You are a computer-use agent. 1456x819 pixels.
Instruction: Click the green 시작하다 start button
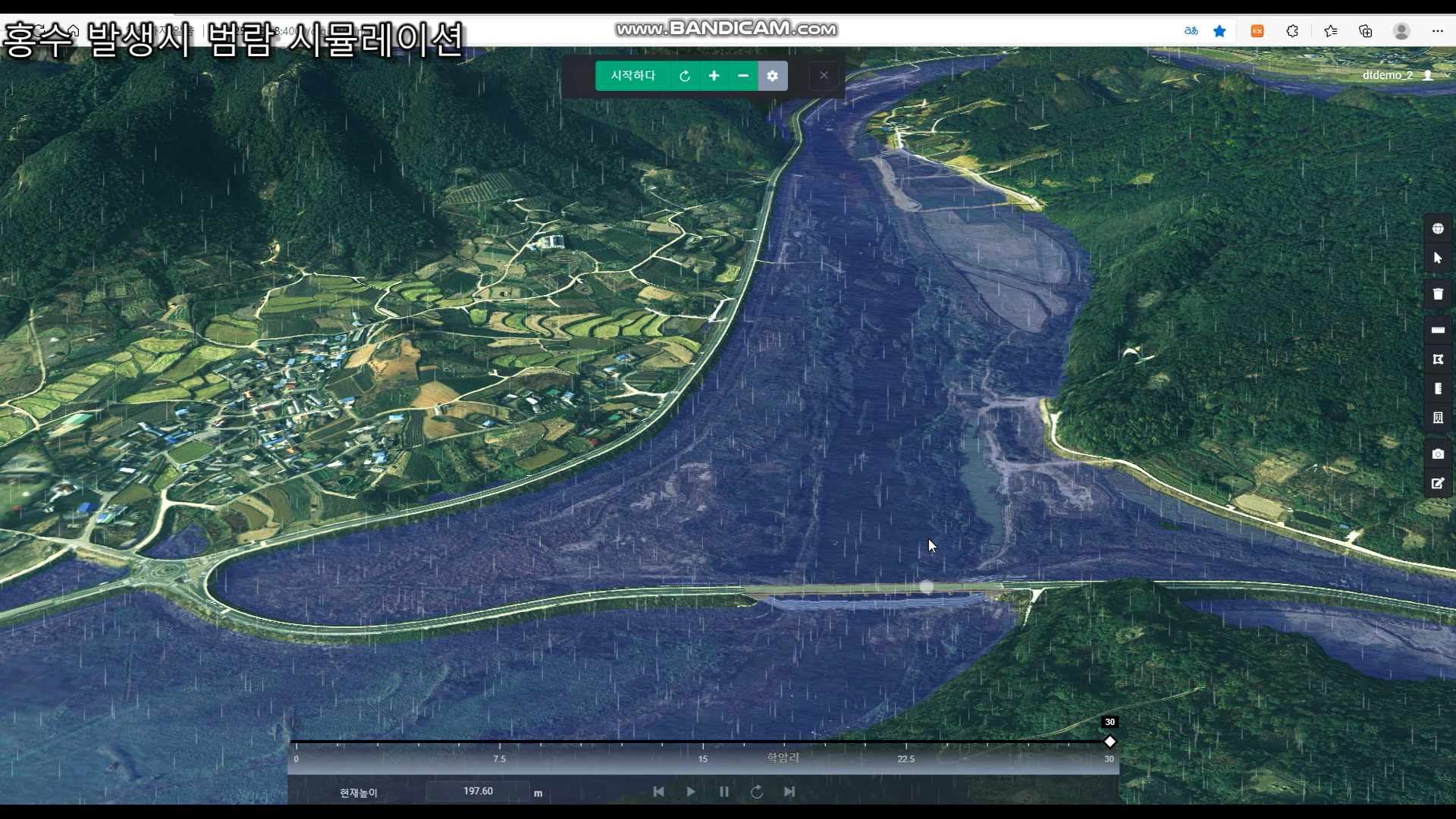point(633,76)
